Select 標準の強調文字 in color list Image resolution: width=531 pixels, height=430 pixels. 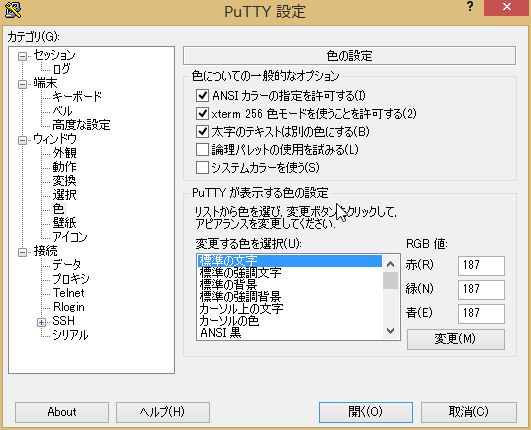pos(290,273)
